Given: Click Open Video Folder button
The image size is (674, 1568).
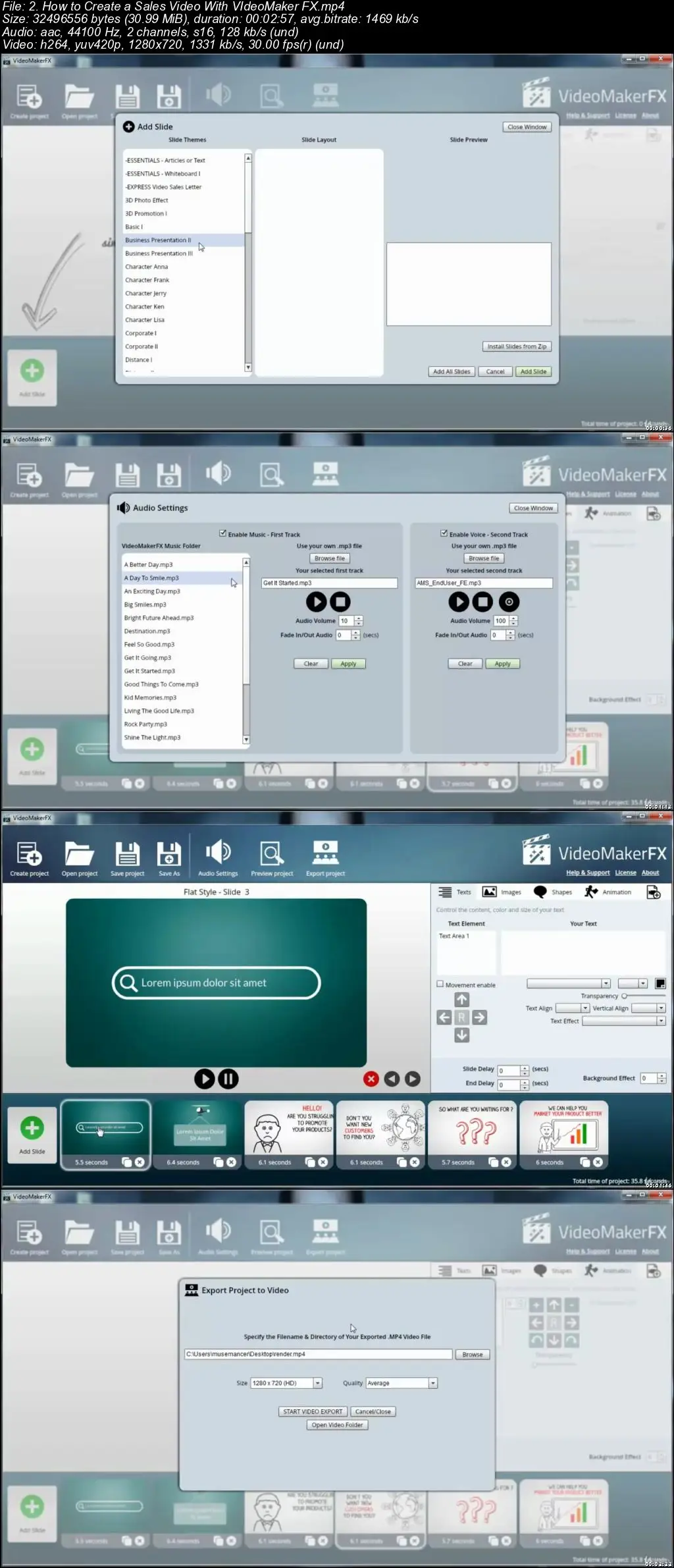Looking at the screenshot, I should point(337,1424).
